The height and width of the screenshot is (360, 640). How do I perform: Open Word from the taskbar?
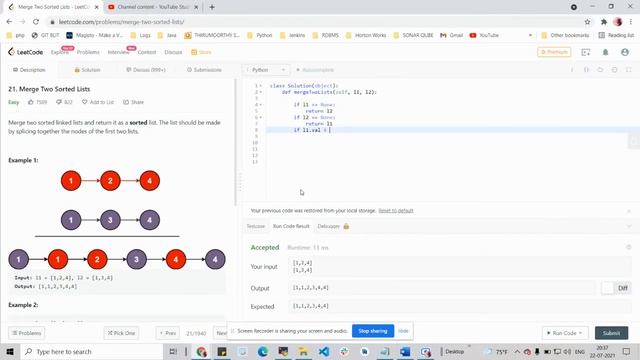coord(405,351)
